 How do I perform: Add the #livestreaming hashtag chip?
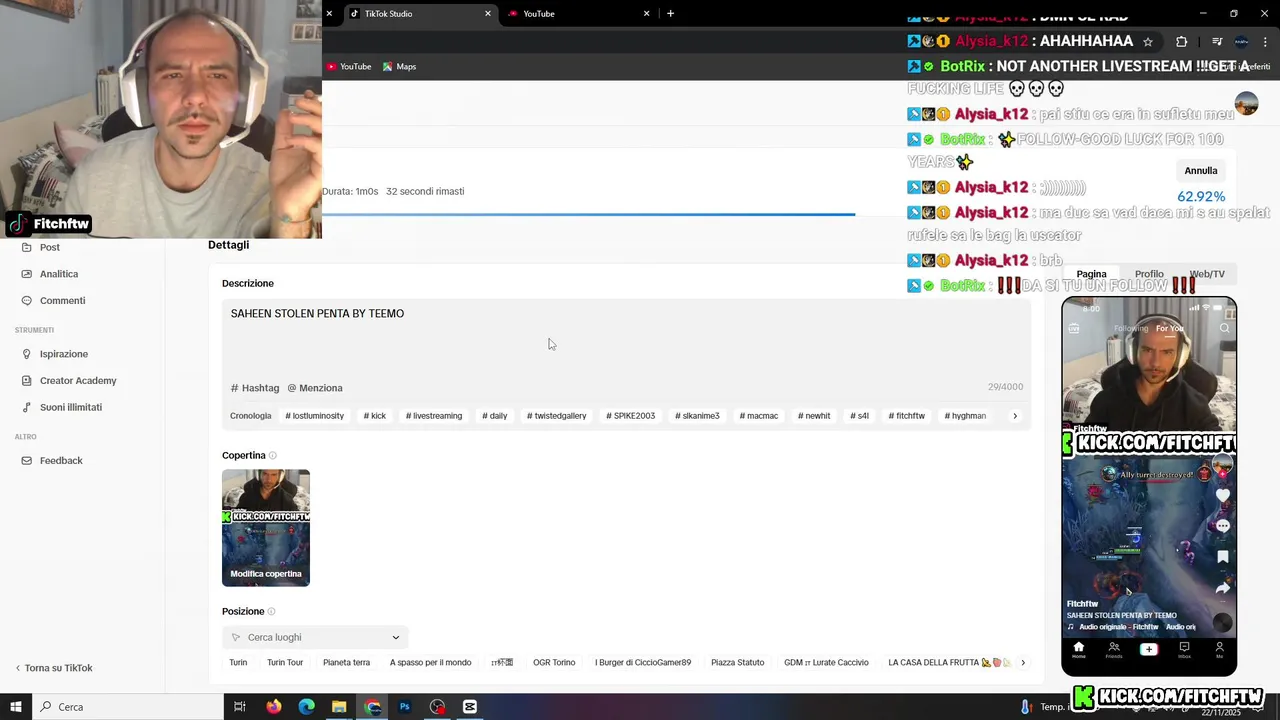coord(434,416)
